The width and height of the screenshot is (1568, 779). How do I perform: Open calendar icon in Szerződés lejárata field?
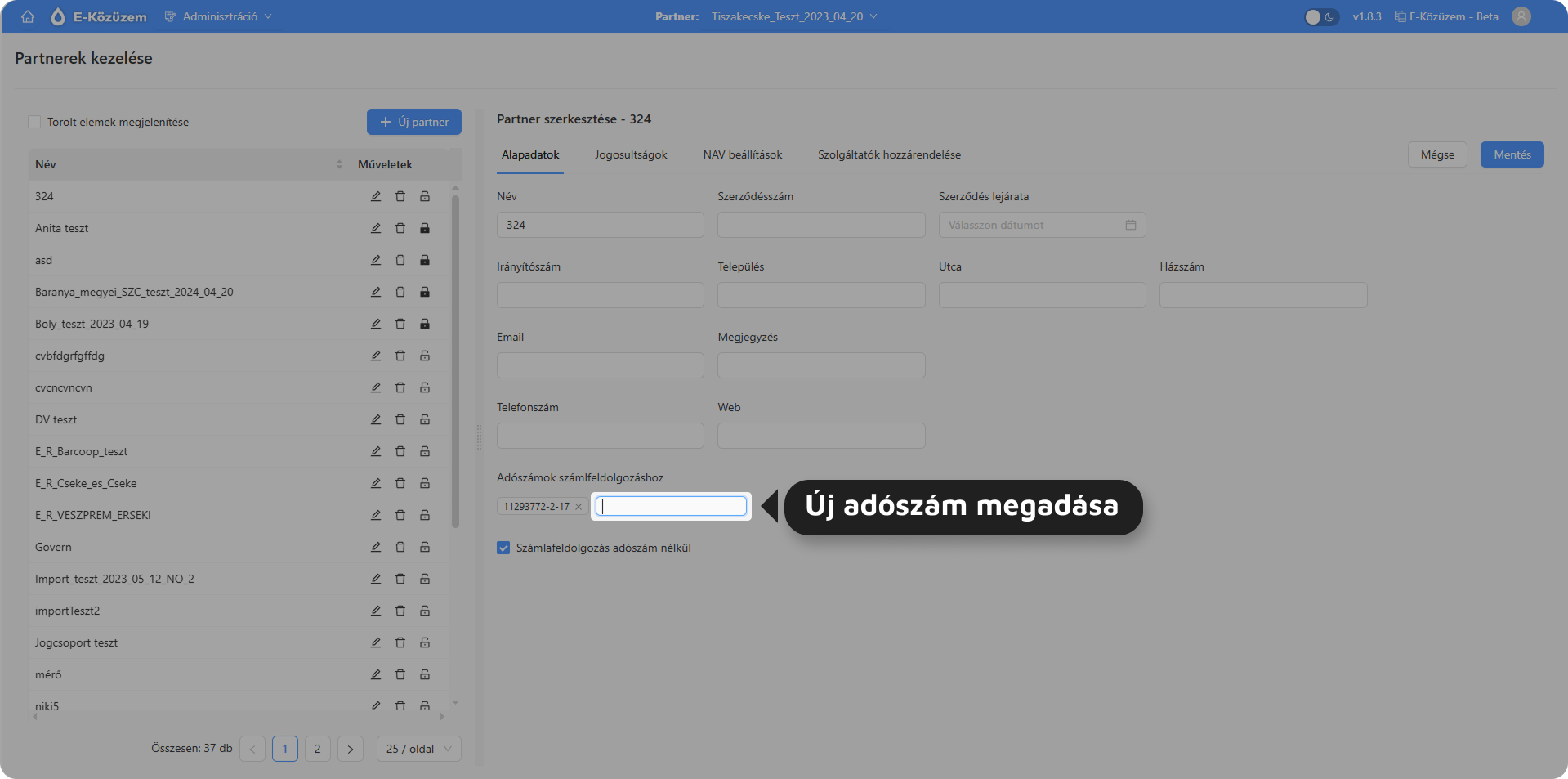(1131, 225)
